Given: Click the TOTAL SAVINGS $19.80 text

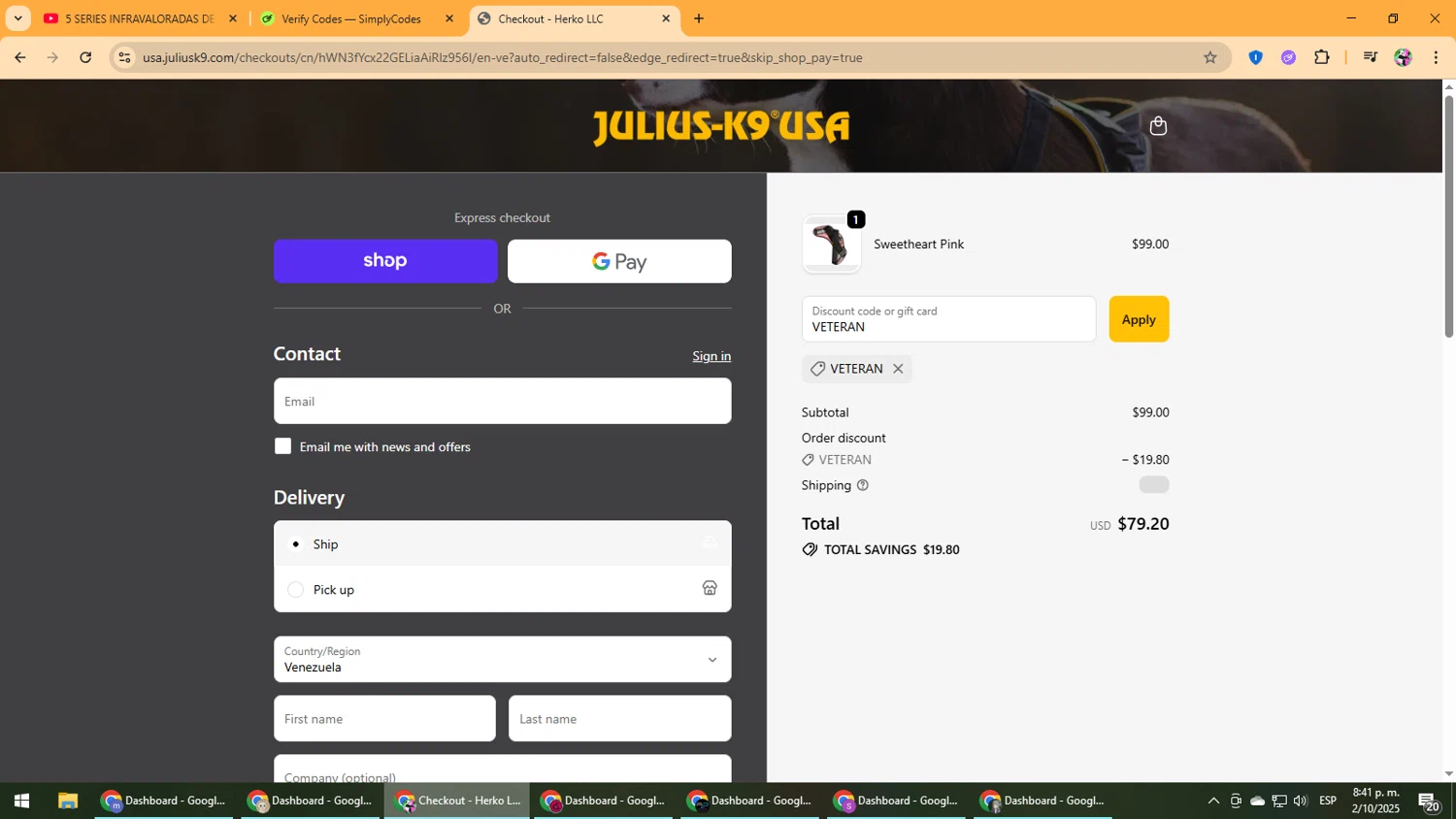Looking at the screenshot, I should 891,549.
